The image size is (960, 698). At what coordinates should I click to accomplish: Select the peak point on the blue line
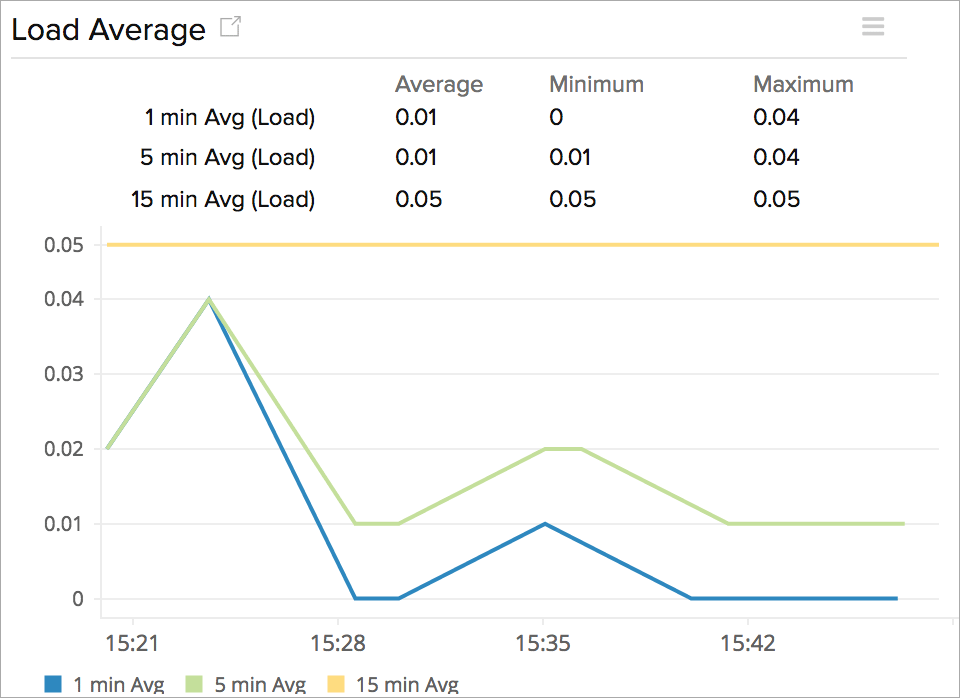pyautogui.click(x=208, y=300)
